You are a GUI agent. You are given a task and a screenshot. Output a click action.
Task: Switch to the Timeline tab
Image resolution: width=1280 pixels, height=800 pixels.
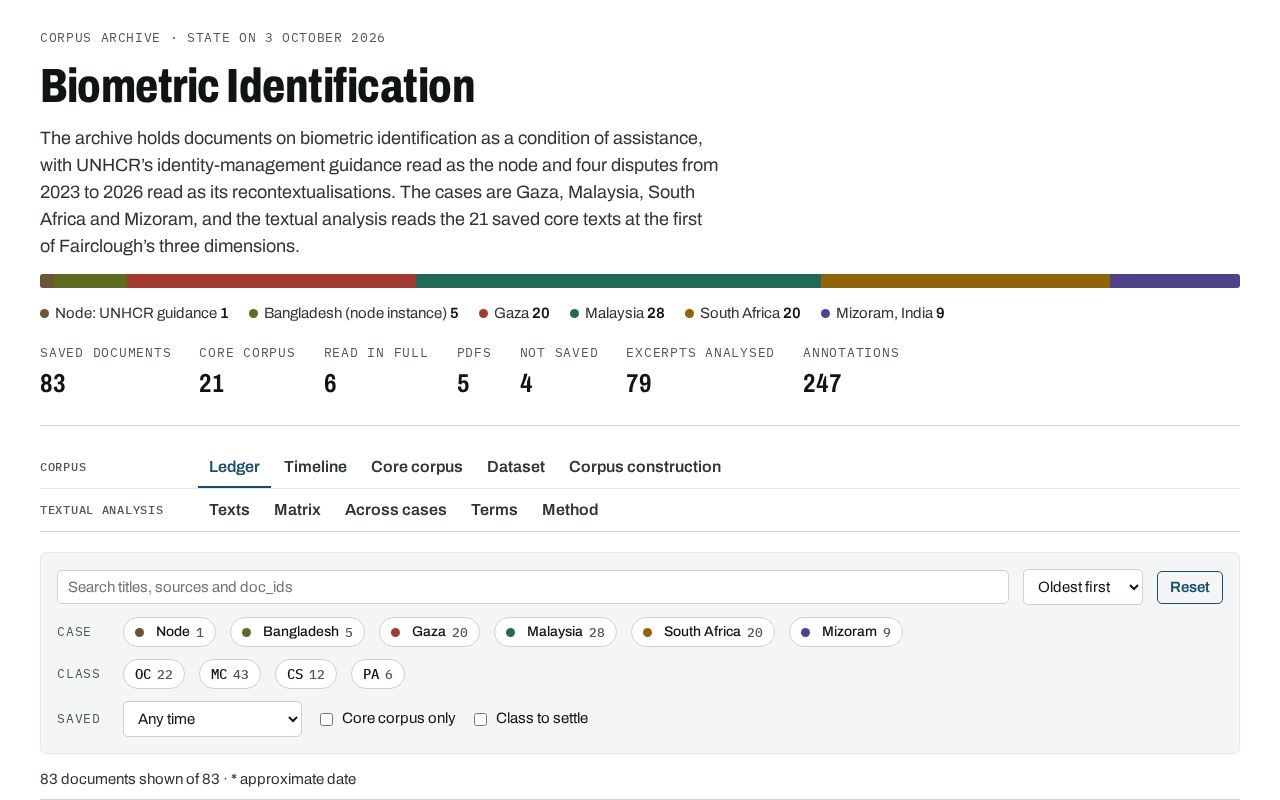[x=315, y=467]
